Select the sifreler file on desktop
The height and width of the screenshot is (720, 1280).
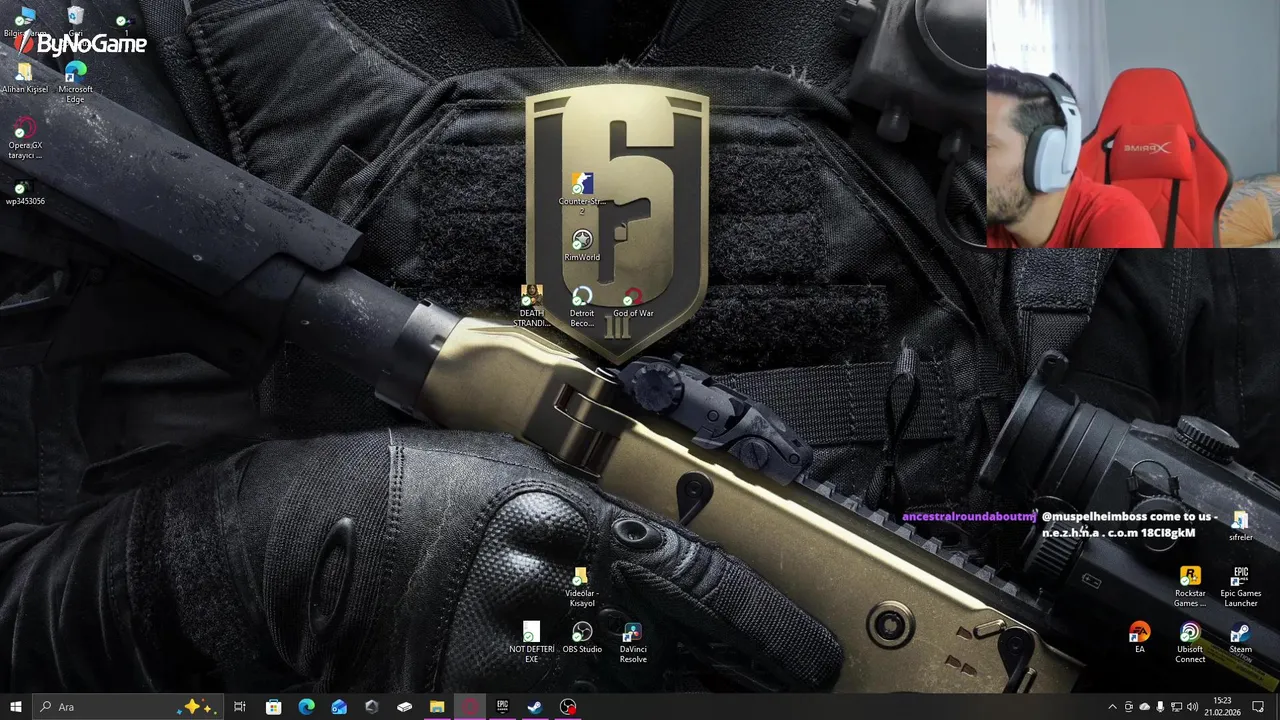click(x=1240, y=526)
